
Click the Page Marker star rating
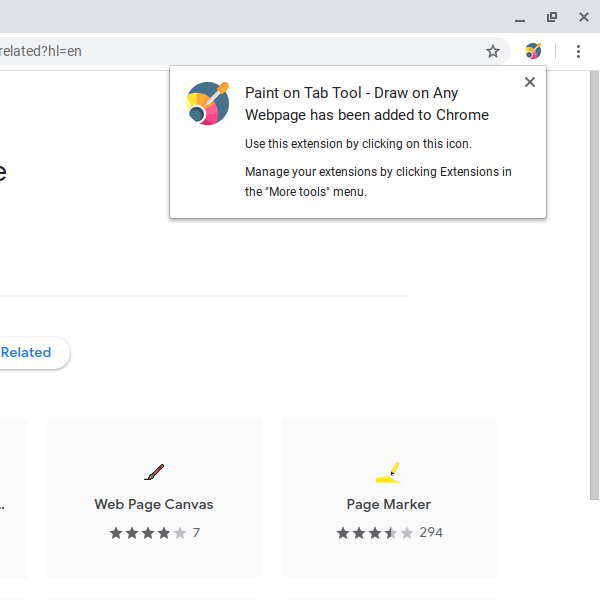pos(375,533)
